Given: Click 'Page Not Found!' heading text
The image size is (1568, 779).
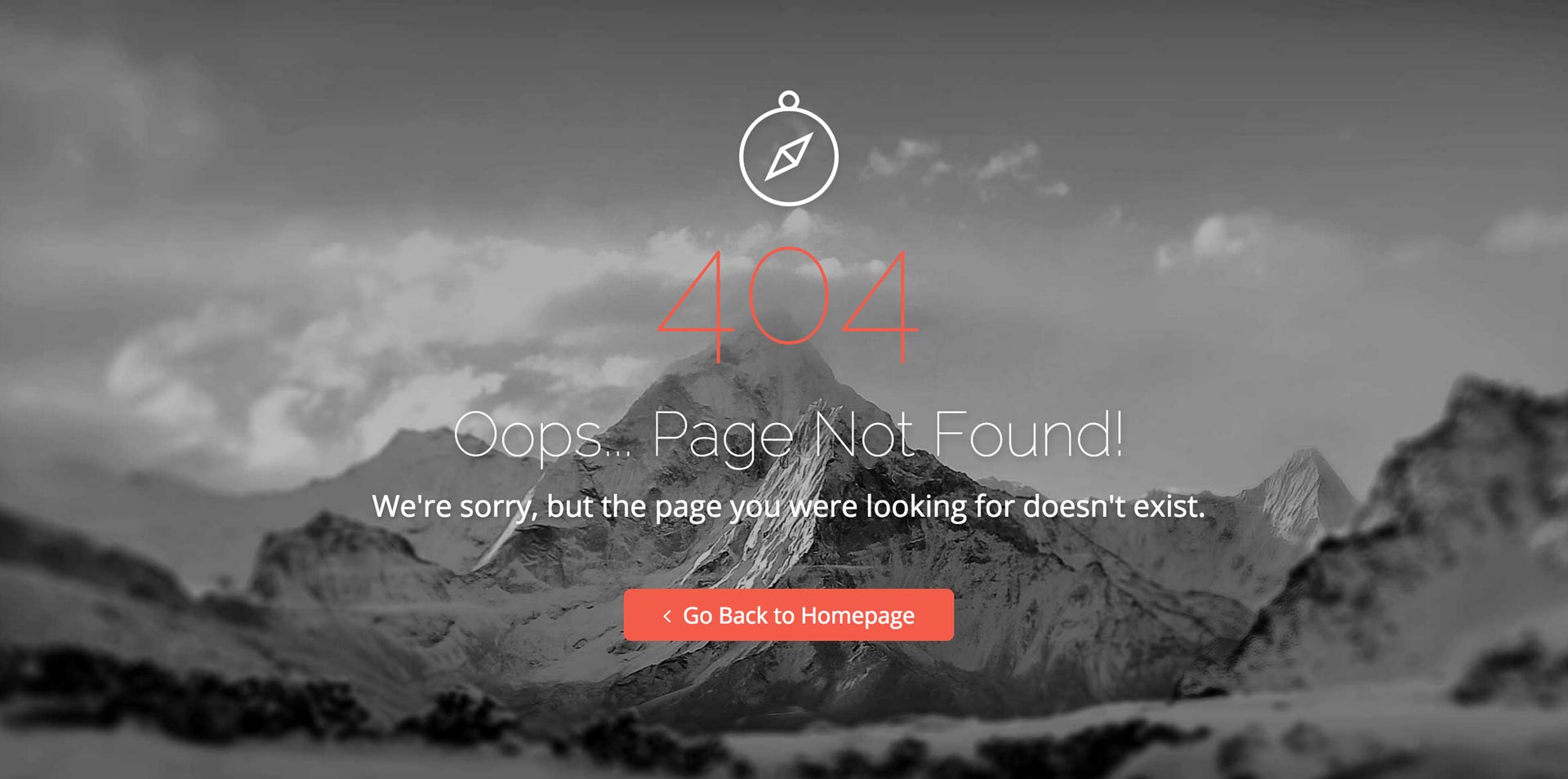Looking at the screenshot, I should tap(888, 437).
